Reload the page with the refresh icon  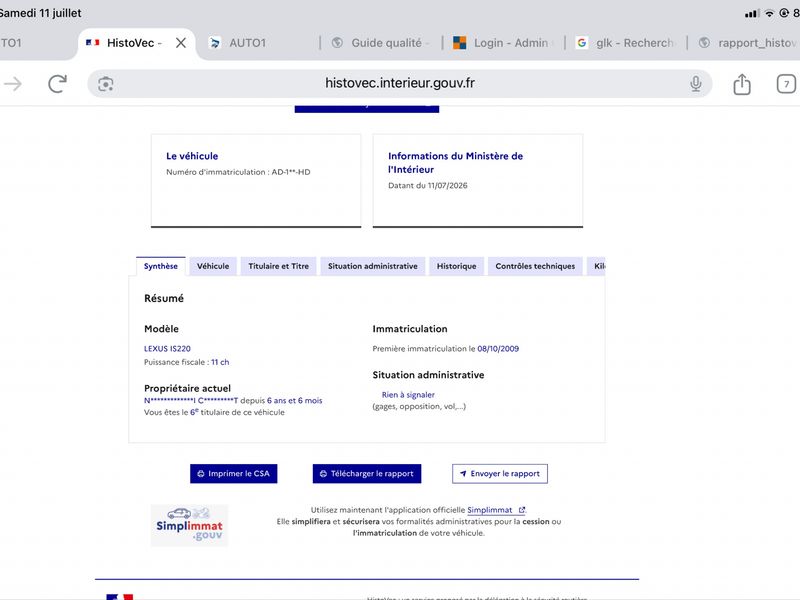coord(57,84)
